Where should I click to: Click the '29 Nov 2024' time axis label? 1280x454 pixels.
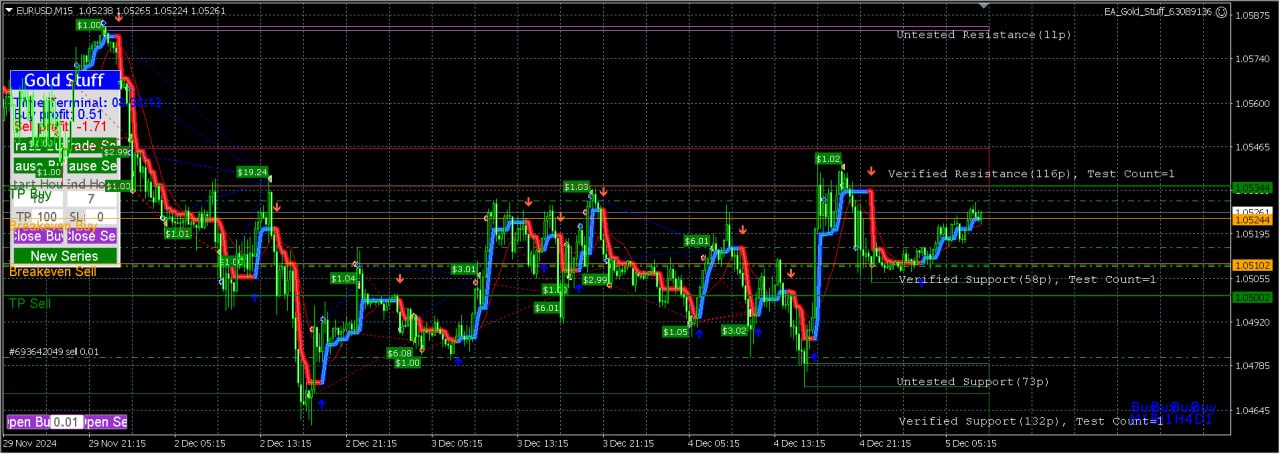pyautogui.click(x=30, y=441)
